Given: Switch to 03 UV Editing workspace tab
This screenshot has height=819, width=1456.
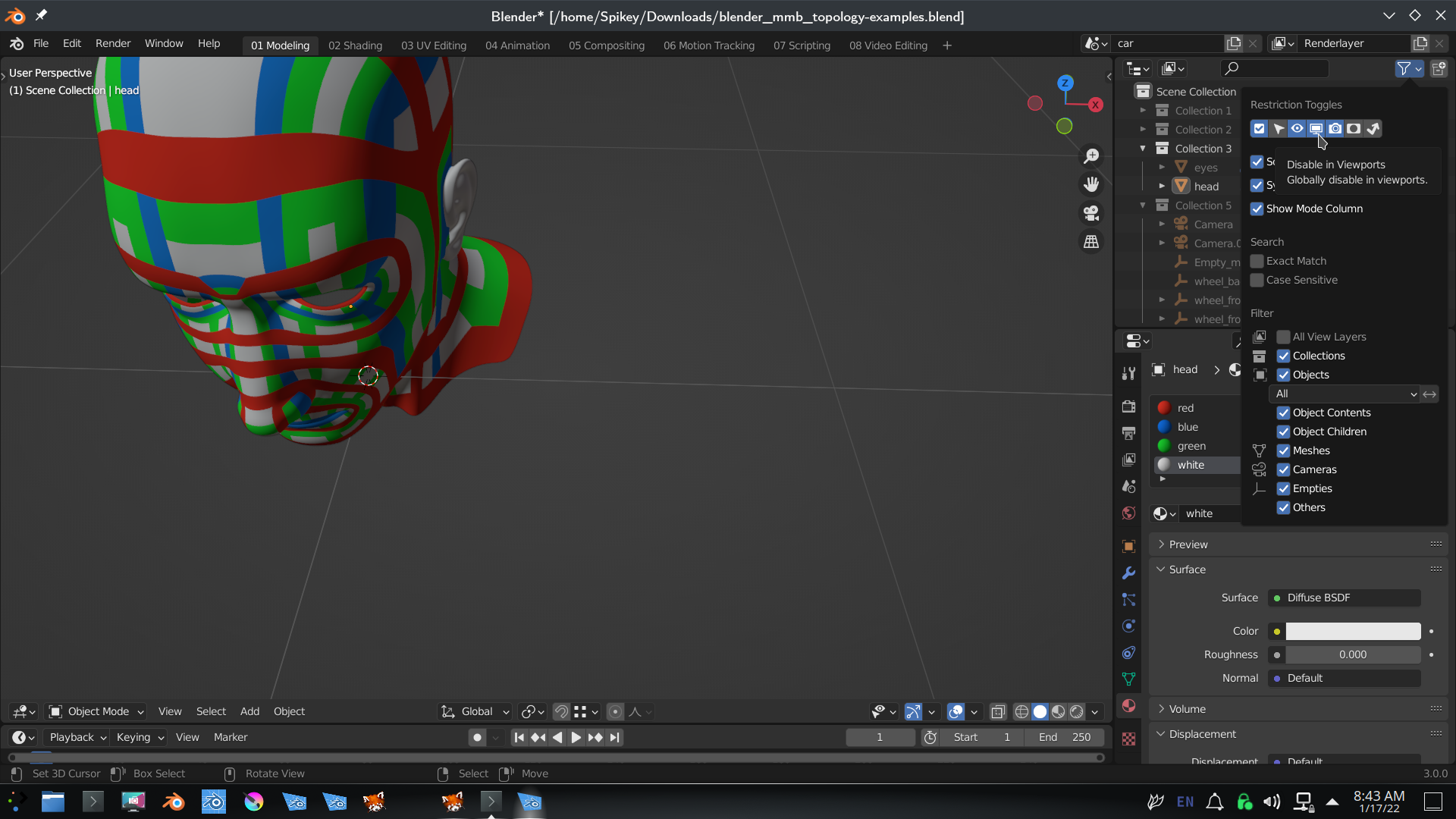Looking at the screenshot, I should [x=434, y=45].
